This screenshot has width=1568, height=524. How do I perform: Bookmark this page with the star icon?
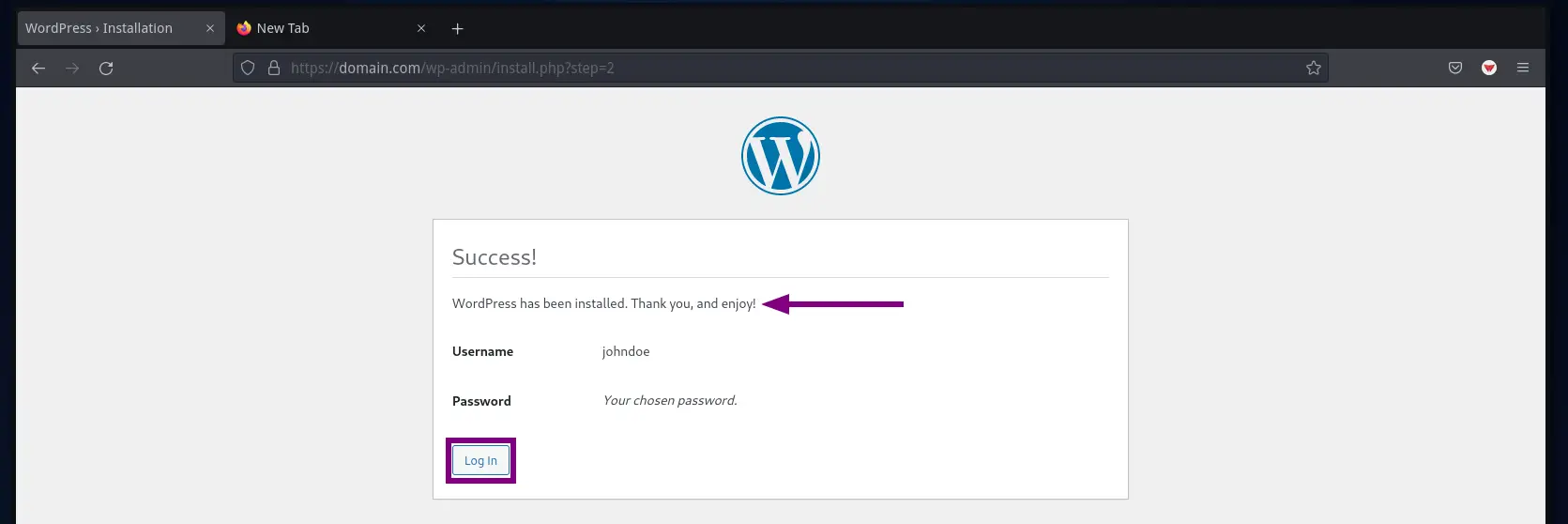pos(1314,68)
